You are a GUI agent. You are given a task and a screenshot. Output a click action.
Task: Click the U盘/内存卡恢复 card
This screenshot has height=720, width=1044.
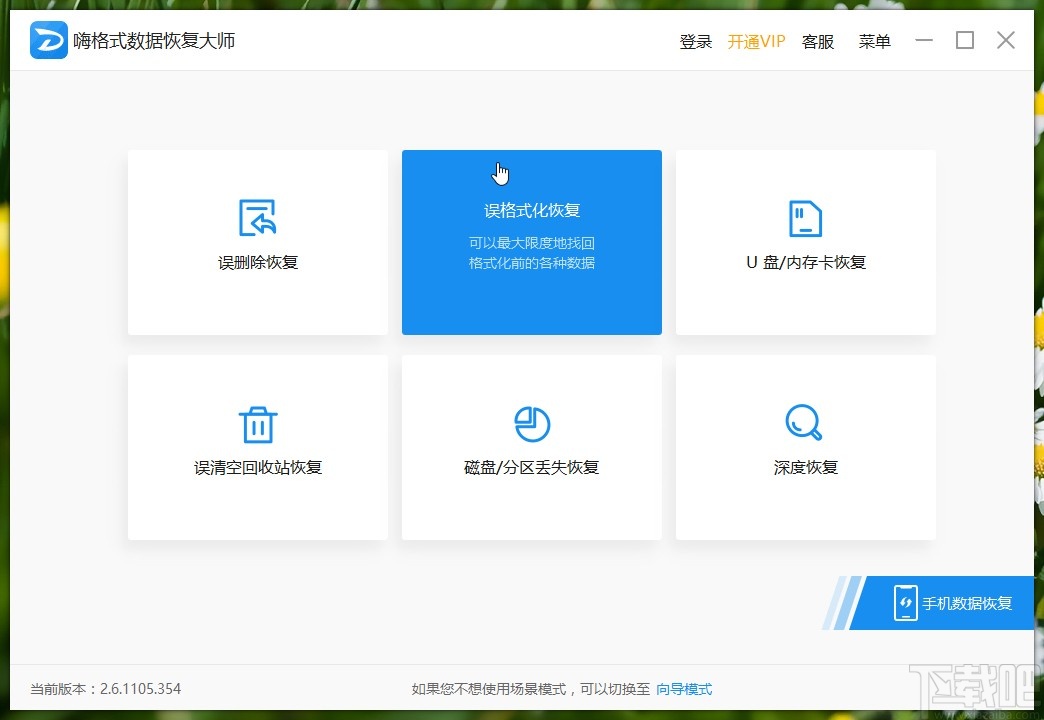point(805,242)
